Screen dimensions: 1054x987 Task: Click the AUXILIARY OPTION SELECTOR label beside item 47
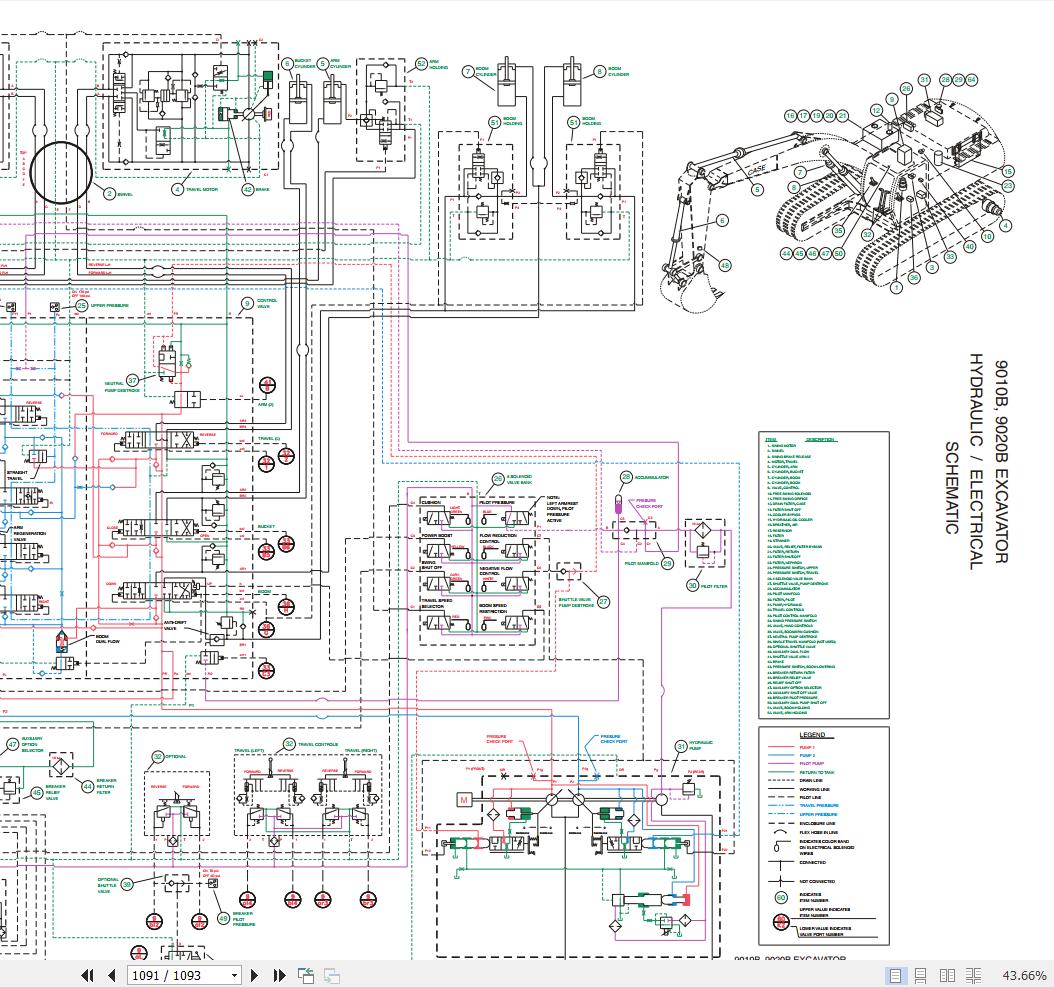32,744
